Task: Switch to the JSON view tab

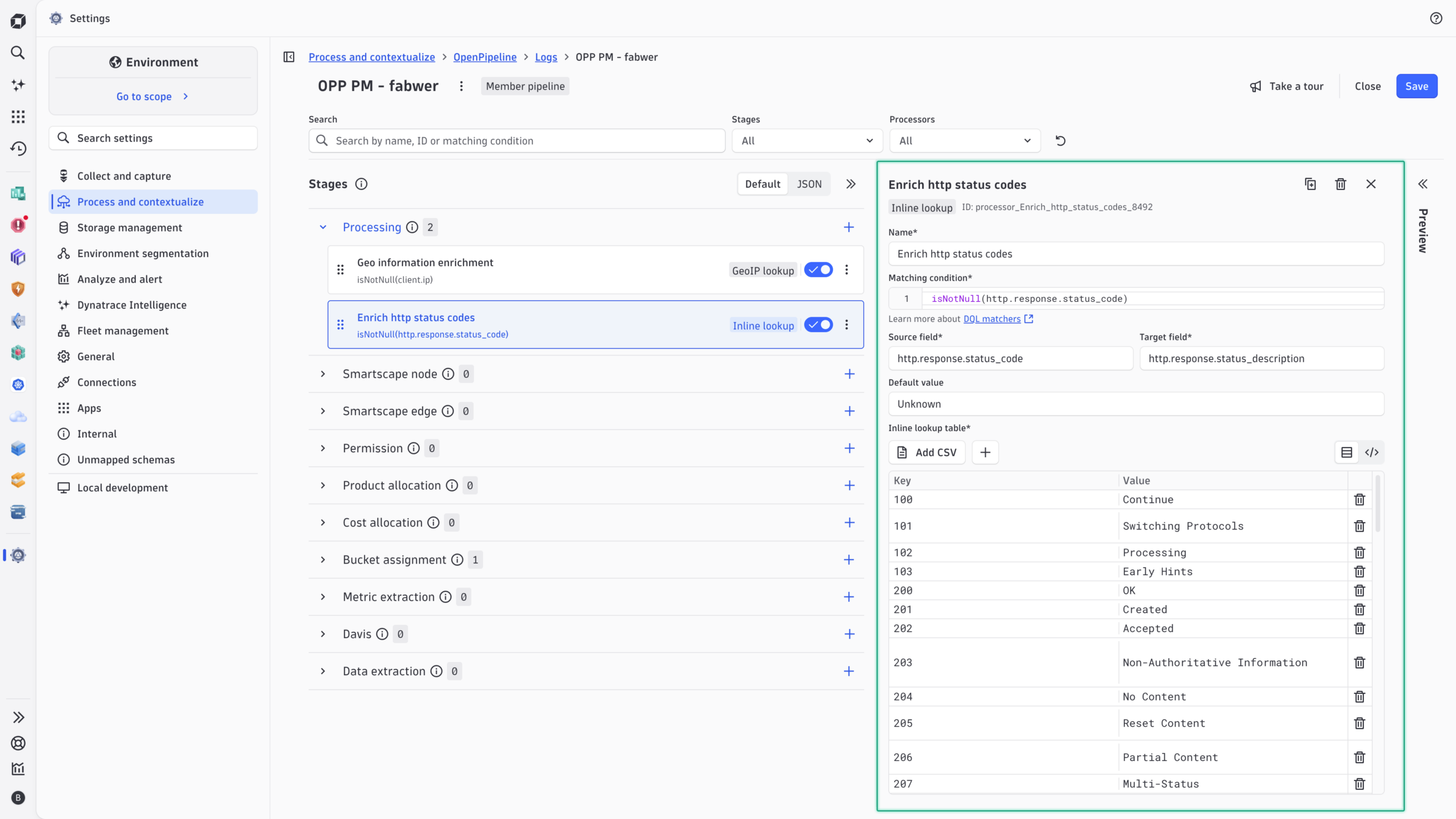Action: coord(809,184)
